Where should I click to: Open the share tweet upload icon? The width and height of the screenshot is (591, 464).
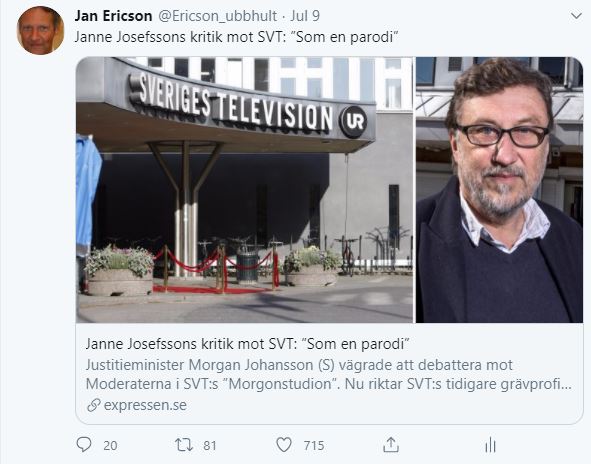point(391,445)
